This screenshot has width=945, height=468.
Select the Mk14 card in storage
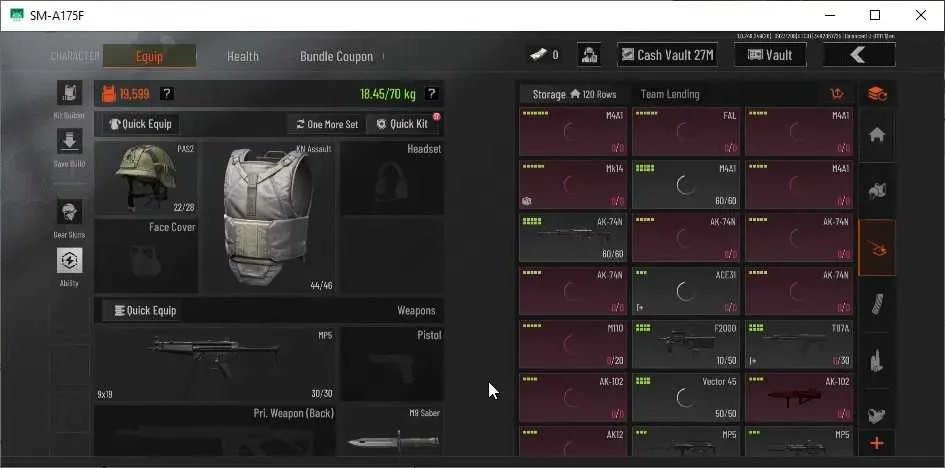tap(573, 184)
